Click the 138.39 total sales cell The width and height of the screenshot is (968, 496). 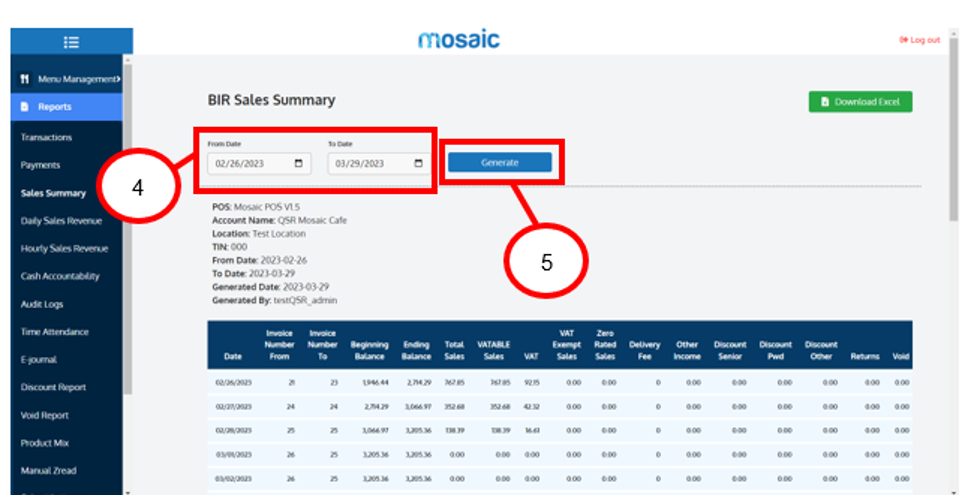[x=454, y=431]
